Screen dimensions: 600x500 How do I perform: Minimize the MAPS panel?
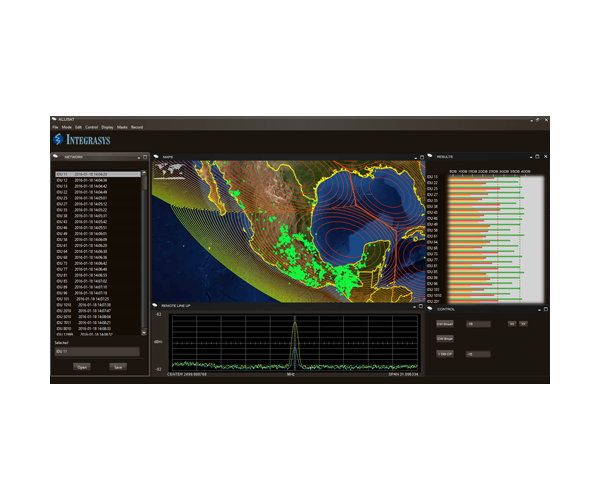point(416,158)
